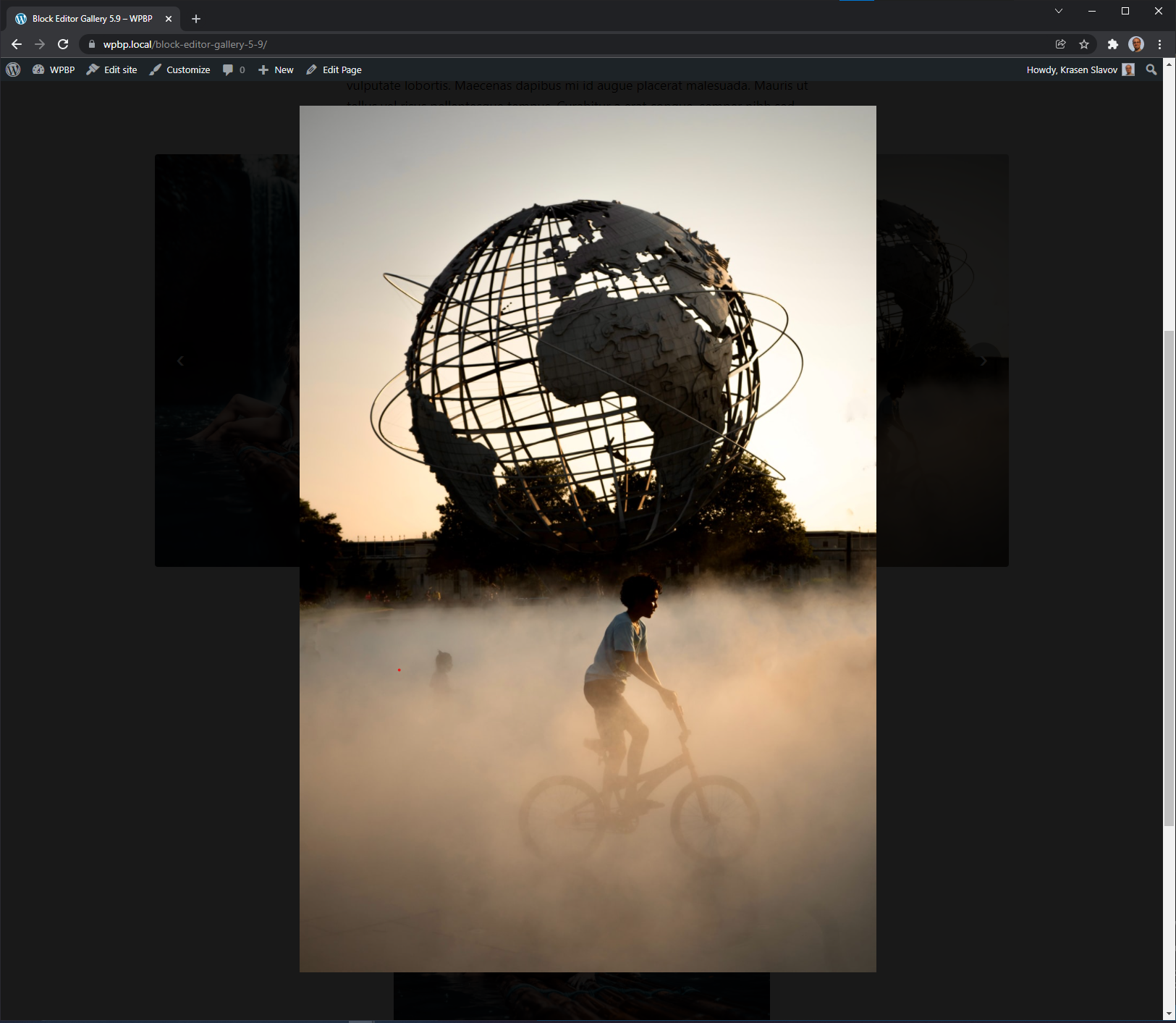Open Howdy, Krasen Slavov account menu

[x=1080, y=70]
